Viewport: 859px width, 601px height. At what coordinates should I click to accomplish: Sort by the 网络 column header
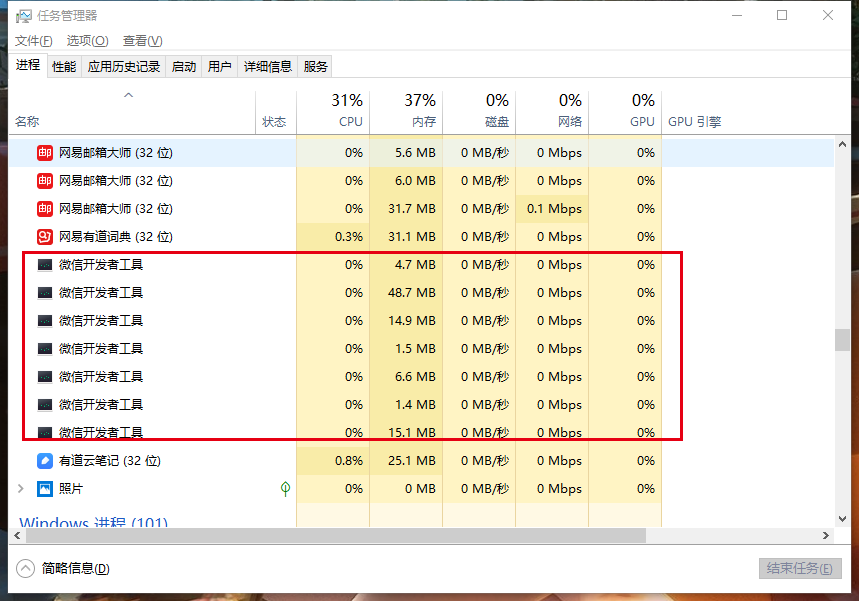coord(552,113)
